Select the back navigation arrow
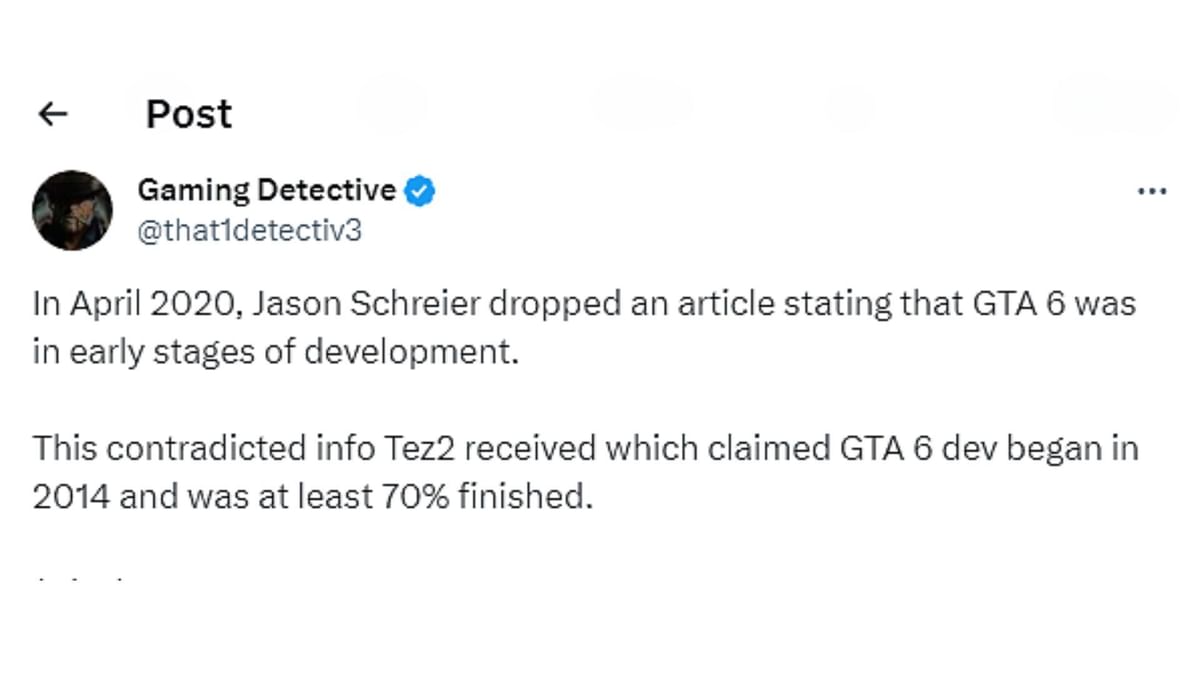The image size is (1200, 675). coord(51,114)
